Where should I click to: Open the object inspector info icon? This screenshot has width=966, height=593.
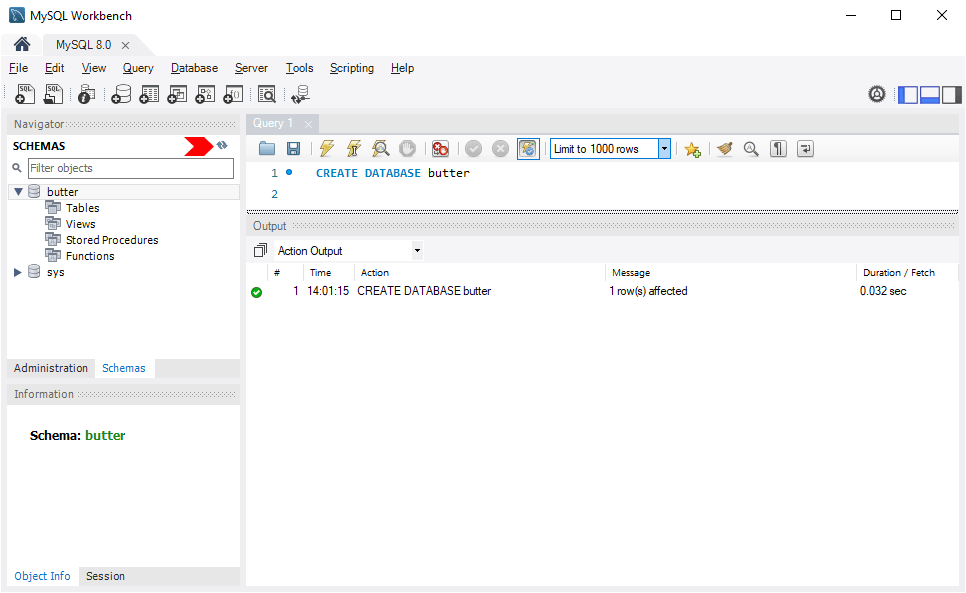point(87,94)
